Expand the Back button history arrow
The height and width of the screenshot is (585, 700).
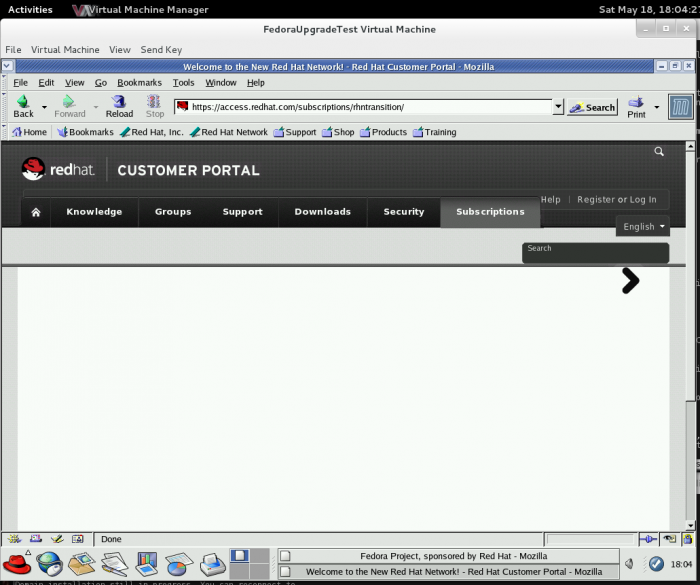pos(44,106)
